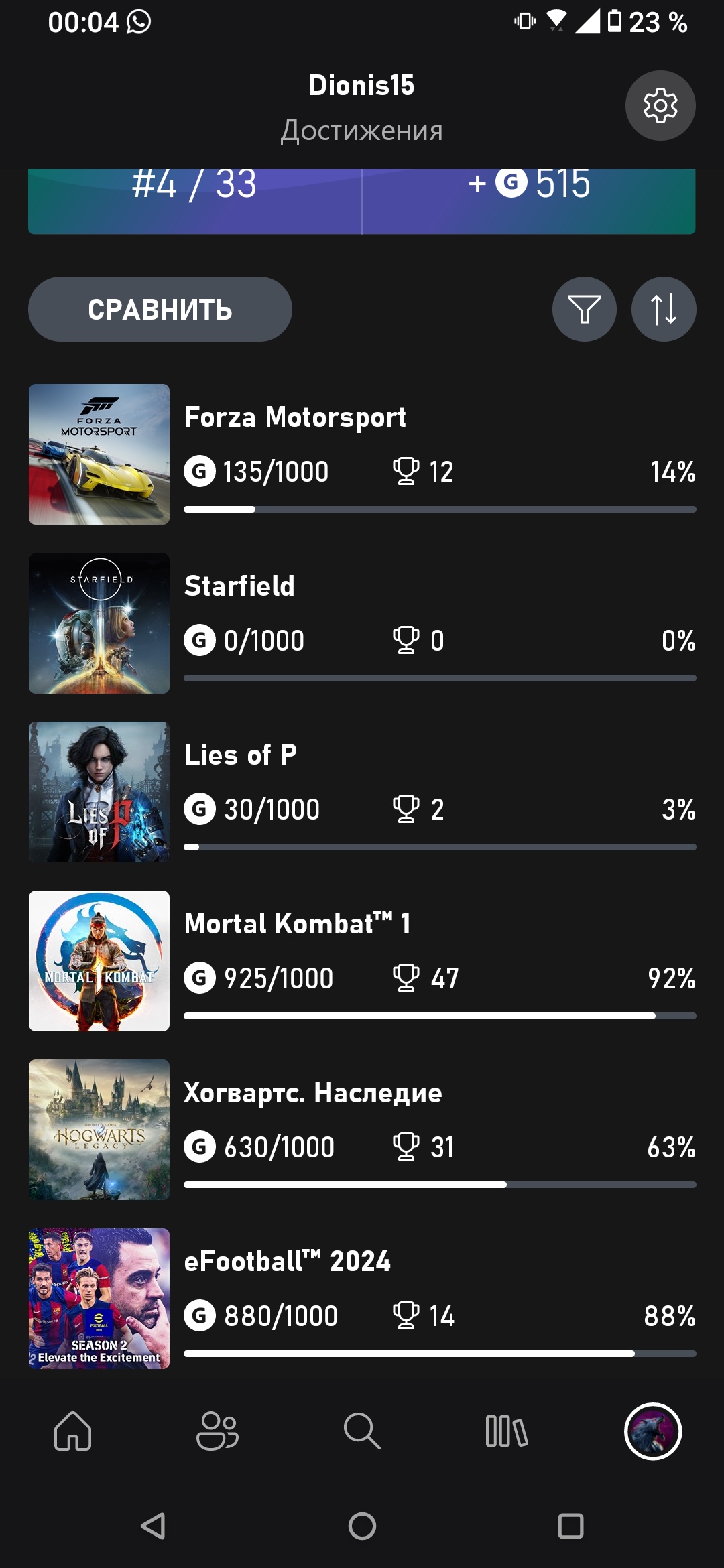724x1568 pixels.
Task: Click Хогвартс. Наследие progress bar
Action: tap(440, 1185)
